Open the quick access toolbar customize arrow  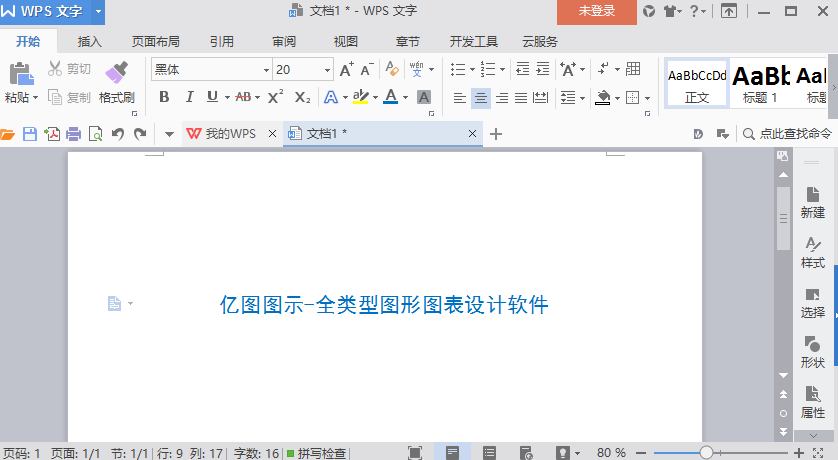[169, 134]
